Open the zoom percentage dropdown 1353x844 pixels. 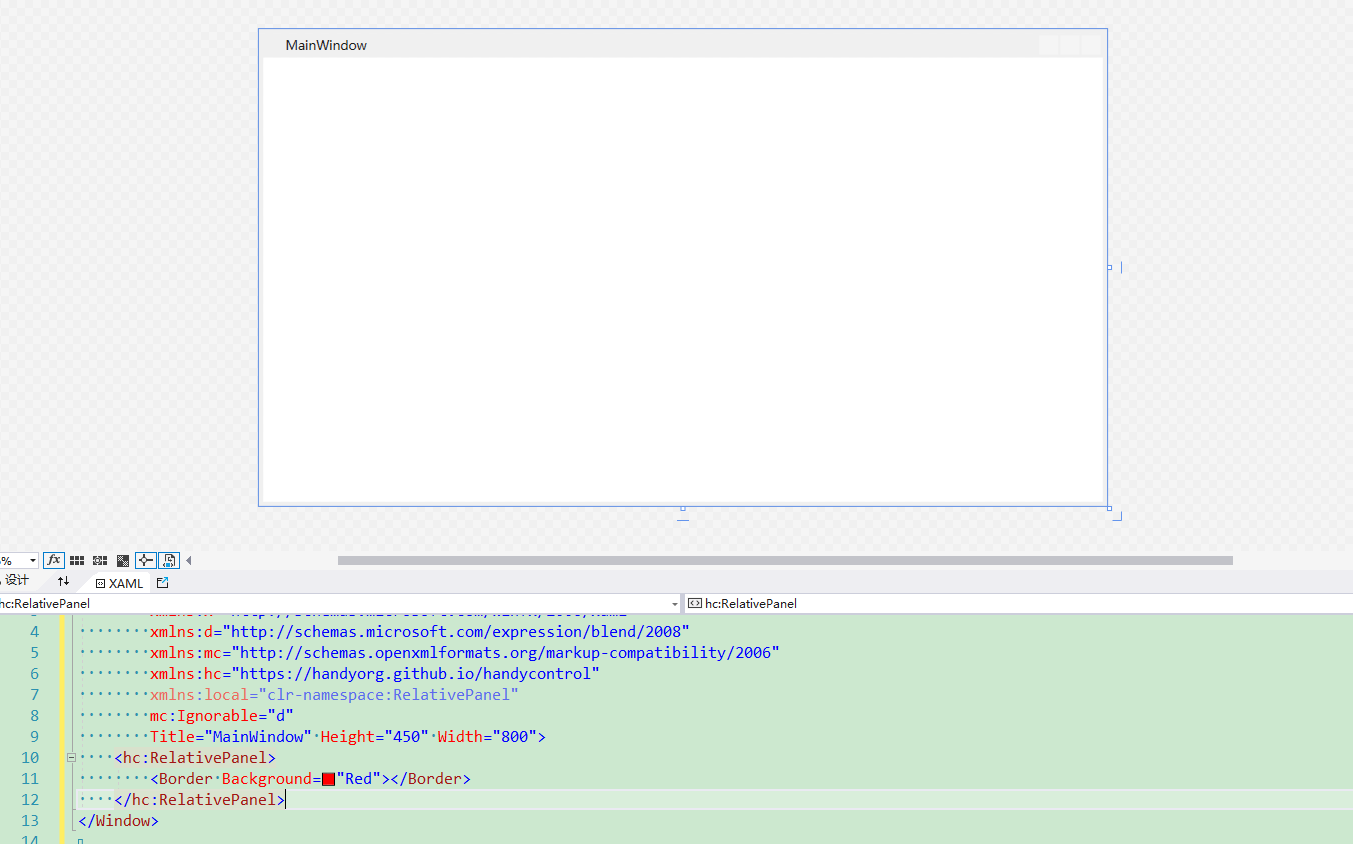[x=31, y=560]
